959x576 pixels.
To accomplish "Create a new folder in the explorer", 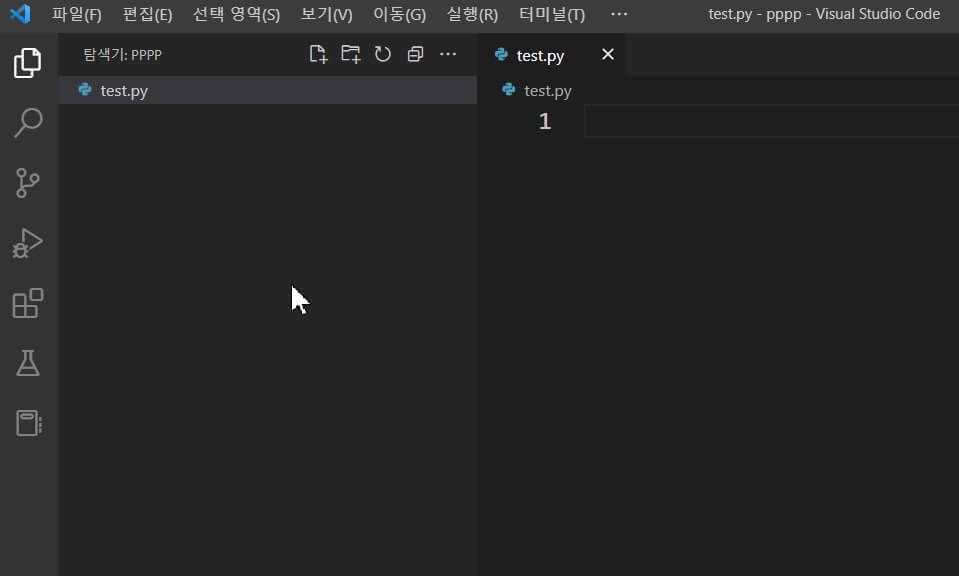I will click(351, 54).
